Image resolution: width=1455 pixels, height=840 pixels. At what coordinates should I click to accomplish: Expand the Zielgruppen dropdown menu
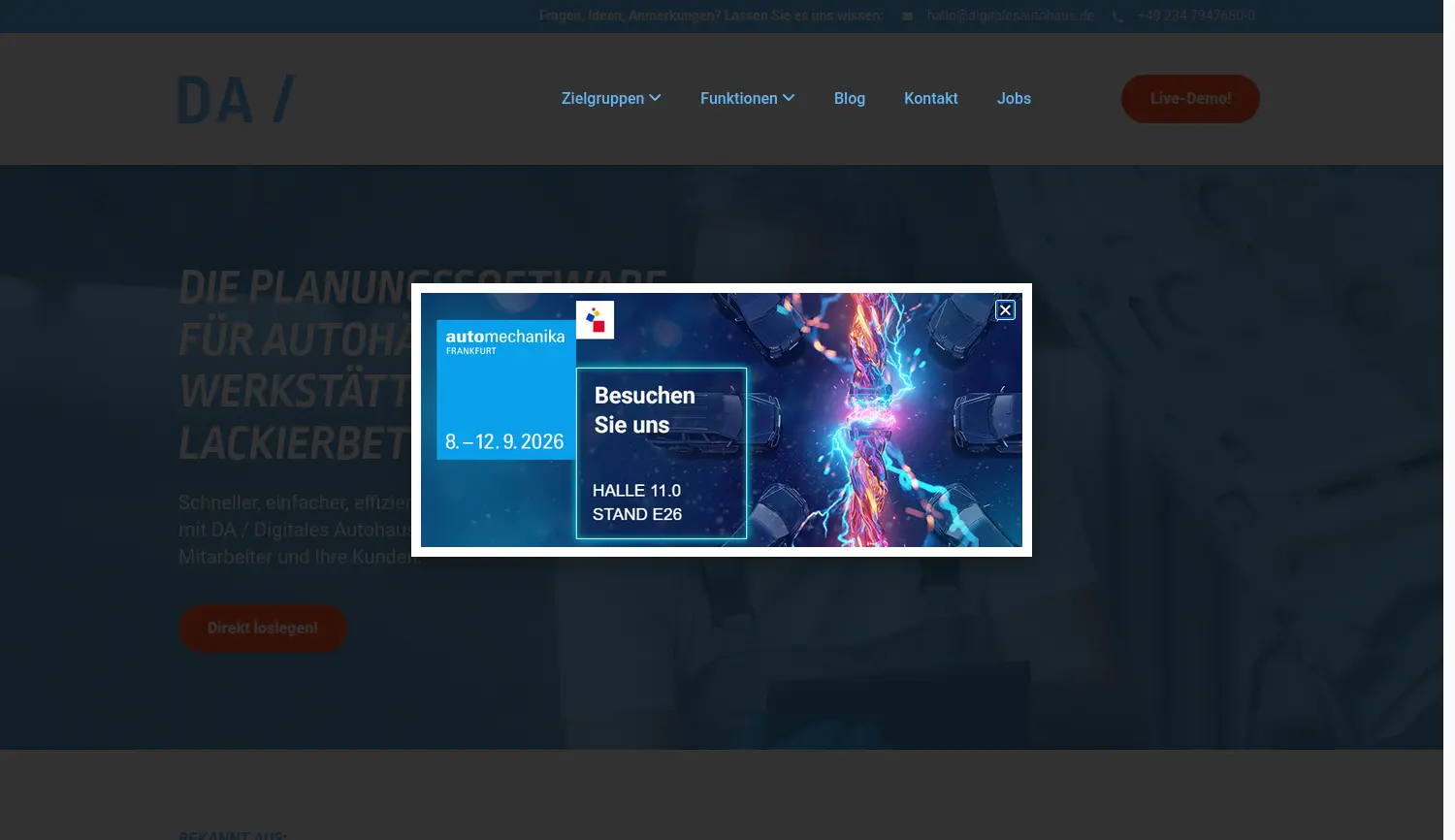[611, 98]
